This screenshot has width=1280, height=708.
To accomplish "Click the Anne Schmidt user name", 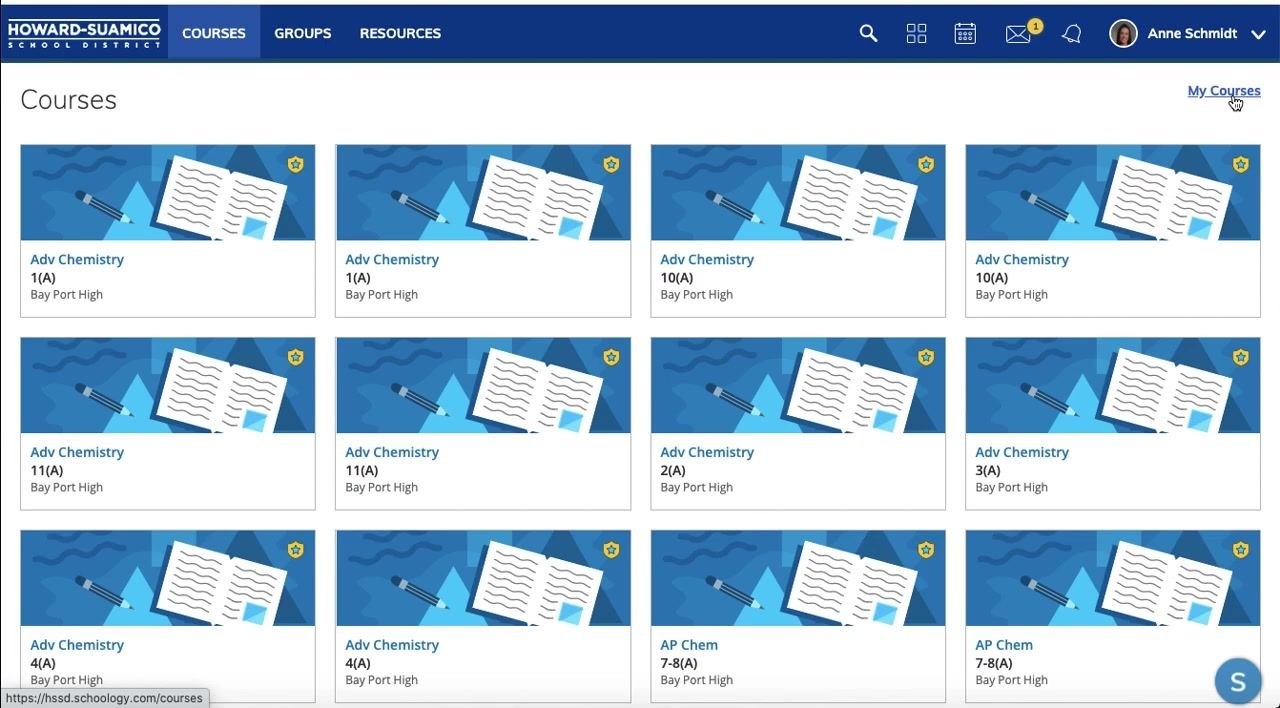I will [1192, 33].
